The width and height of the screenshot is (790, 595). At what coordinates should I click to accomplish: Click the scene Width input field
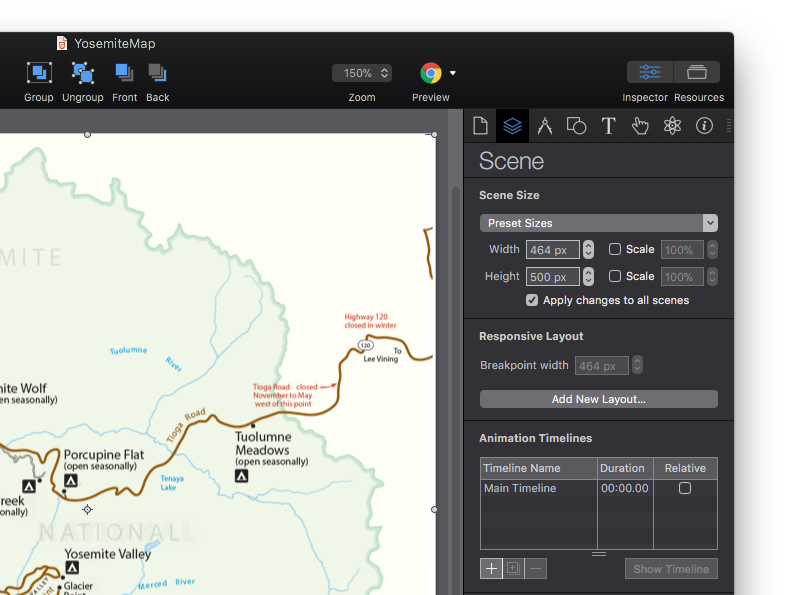pyautogui.click(x=552, y=250)
